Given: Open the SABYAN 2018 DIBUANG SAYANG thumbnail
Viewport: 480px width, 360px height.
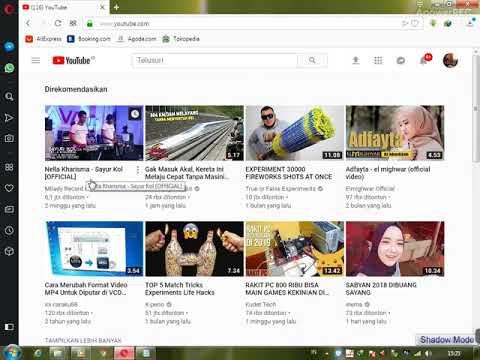Looking at the screenshot, I should pos(395,249).
